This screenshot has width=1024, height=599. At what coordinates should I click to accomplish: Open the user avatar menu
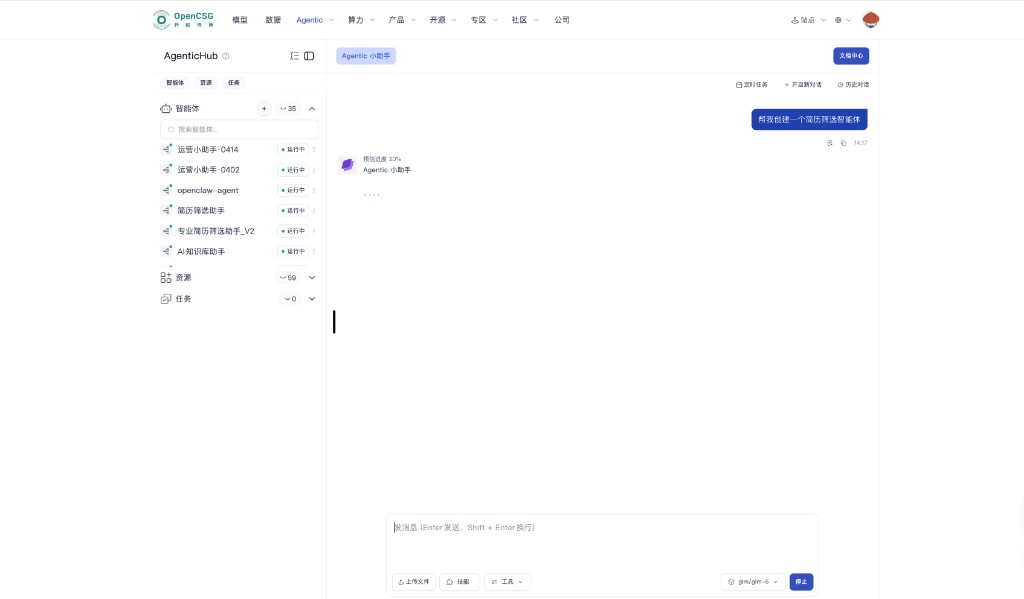[x=871, y=20]
